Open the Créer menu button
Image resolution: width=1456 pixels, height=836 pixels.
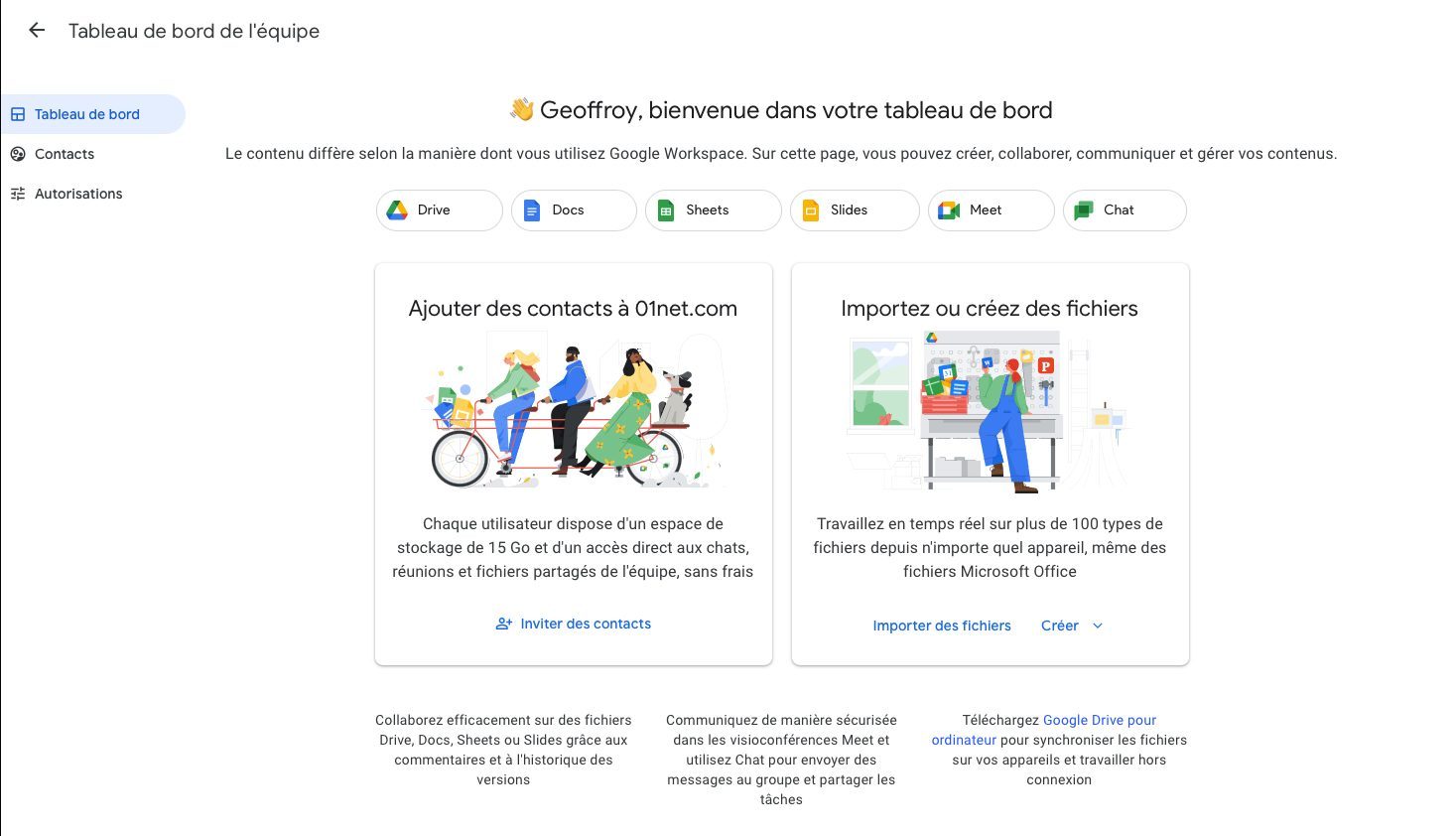click(x=1060, y=627)
